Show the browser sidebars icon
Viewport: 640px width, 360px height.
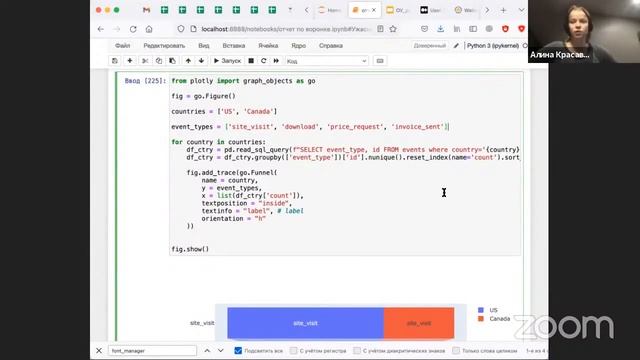click(473, 29)
